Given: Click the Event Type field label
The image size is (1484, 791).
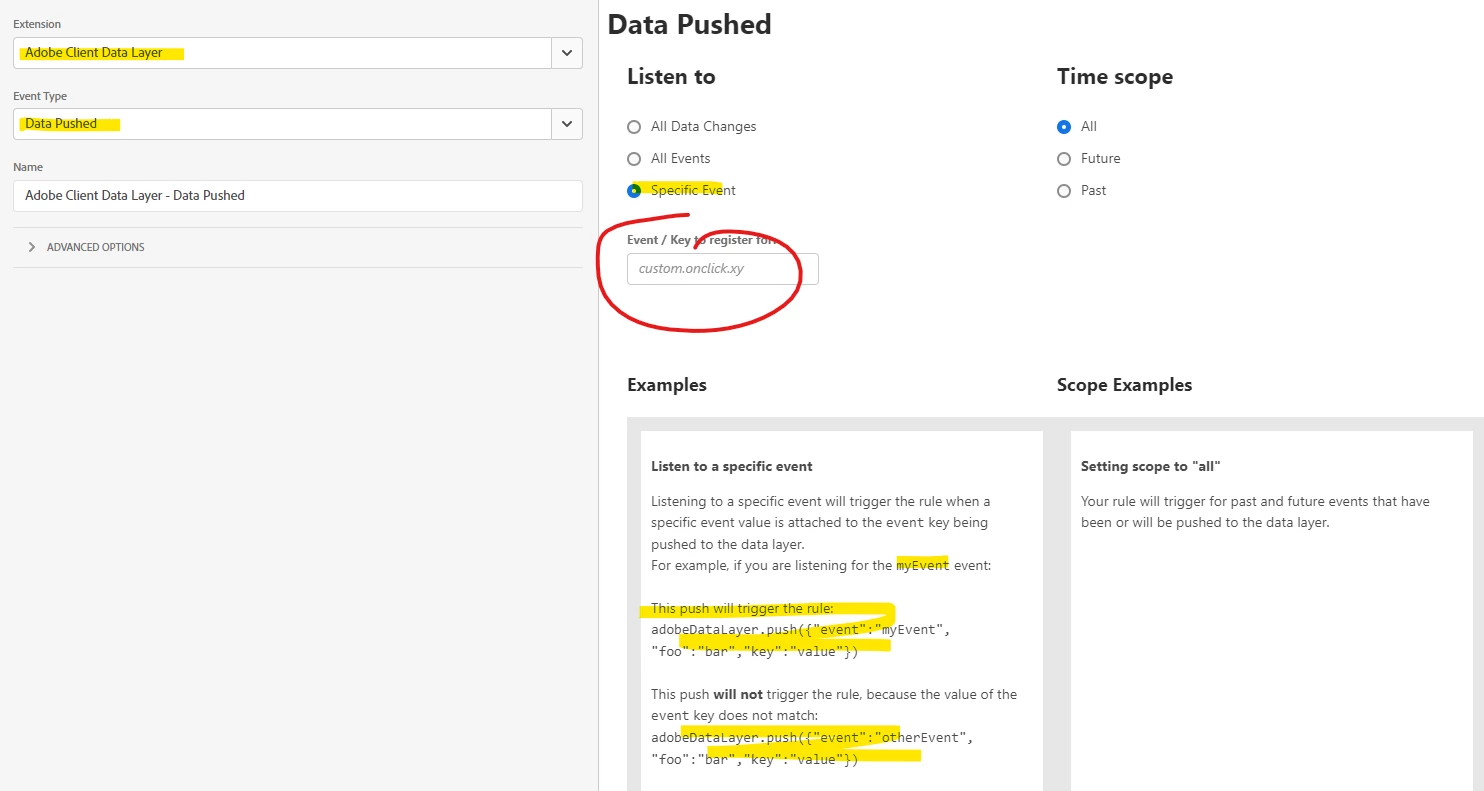Looking at the screenshot, I should (x=40, y=96).
